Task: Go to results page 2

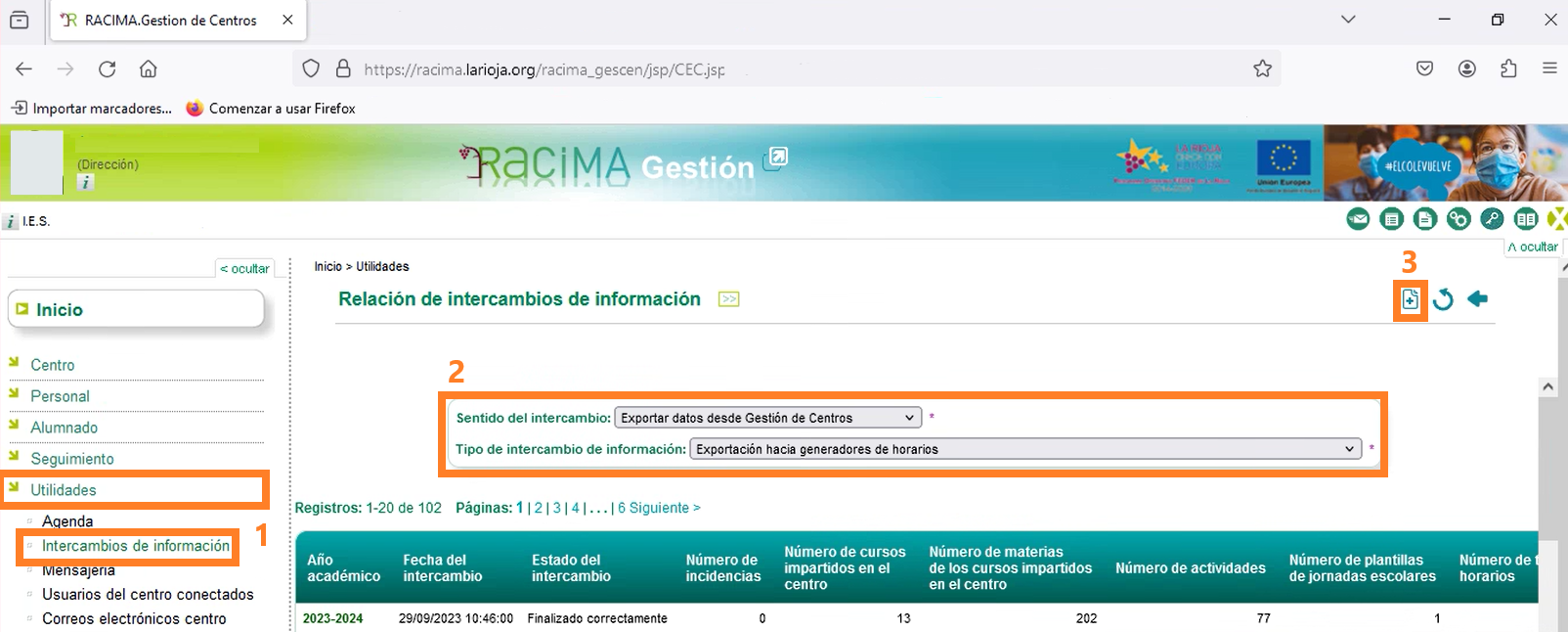Action: [538, 508]
